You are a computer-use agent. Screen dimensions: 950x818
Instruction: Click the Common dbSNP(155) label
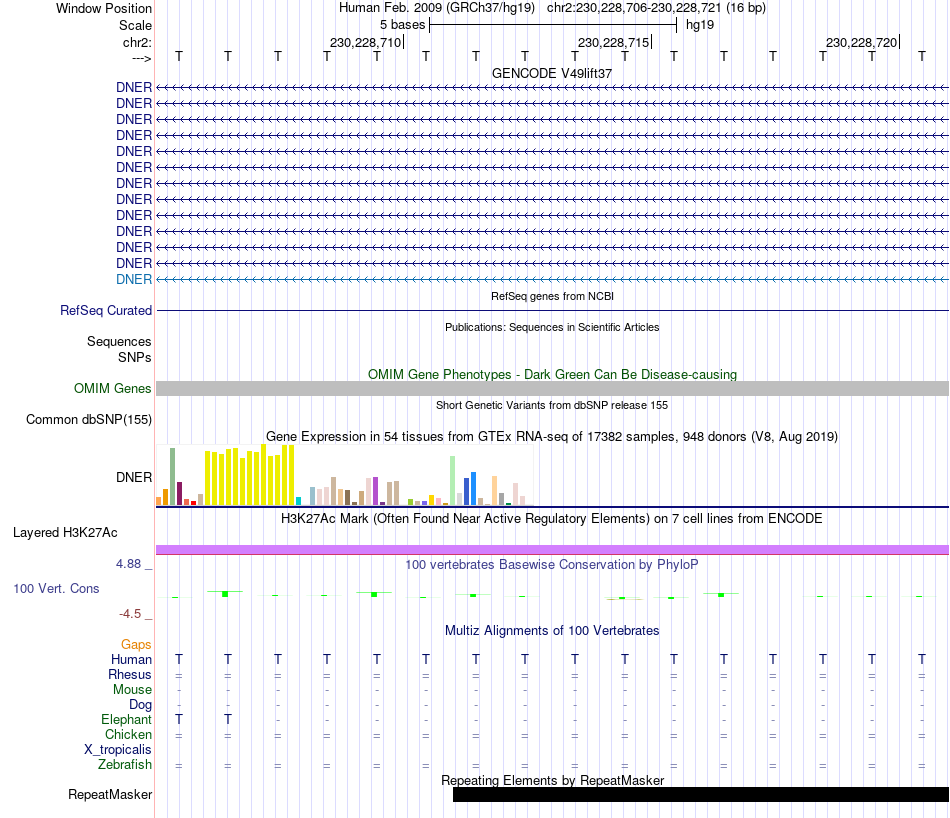[x=89, y=419]
